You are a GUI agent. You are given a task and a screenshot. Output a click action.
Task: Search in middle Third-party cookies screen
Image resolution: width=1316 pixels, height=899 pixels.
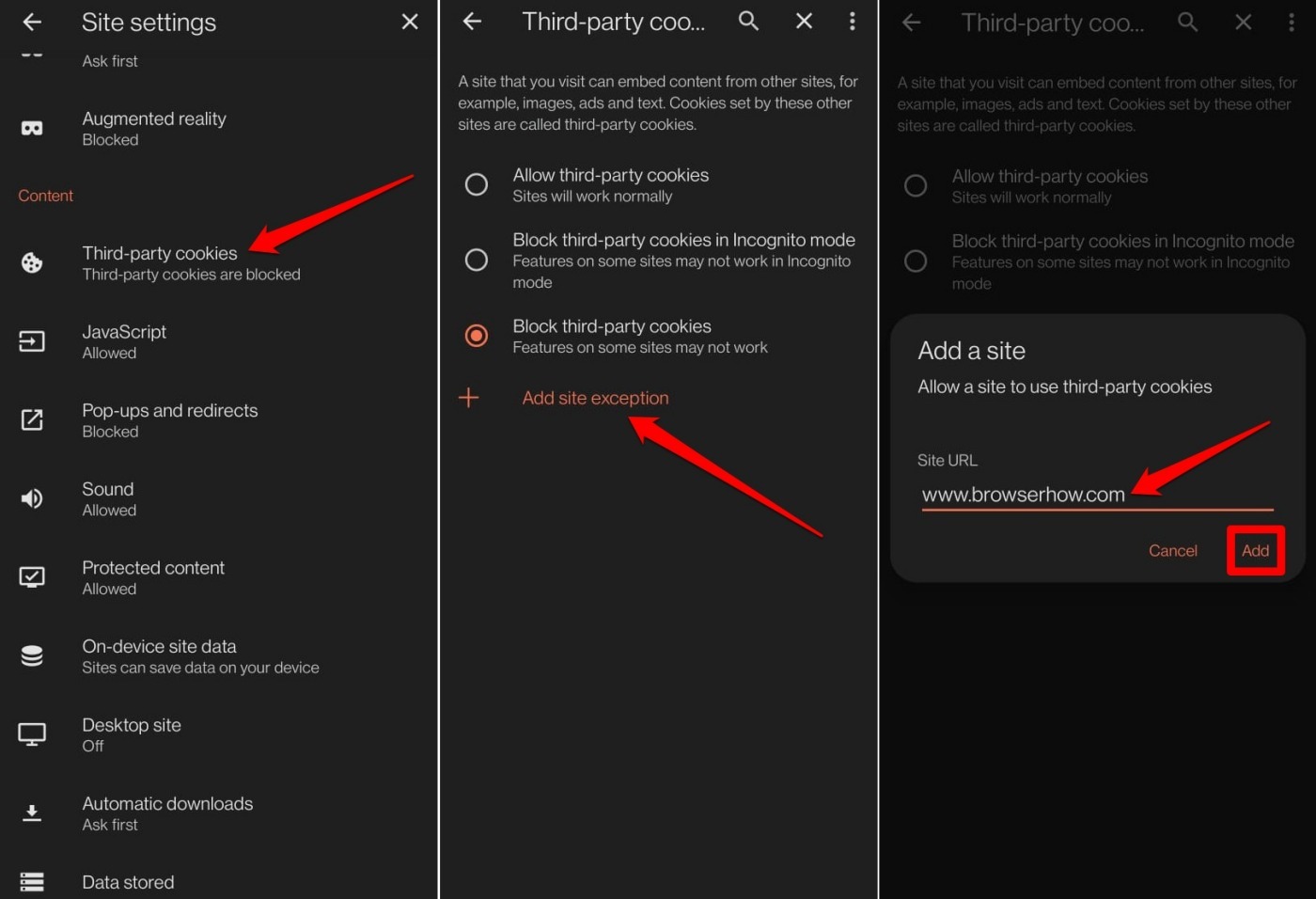(748, 21)
